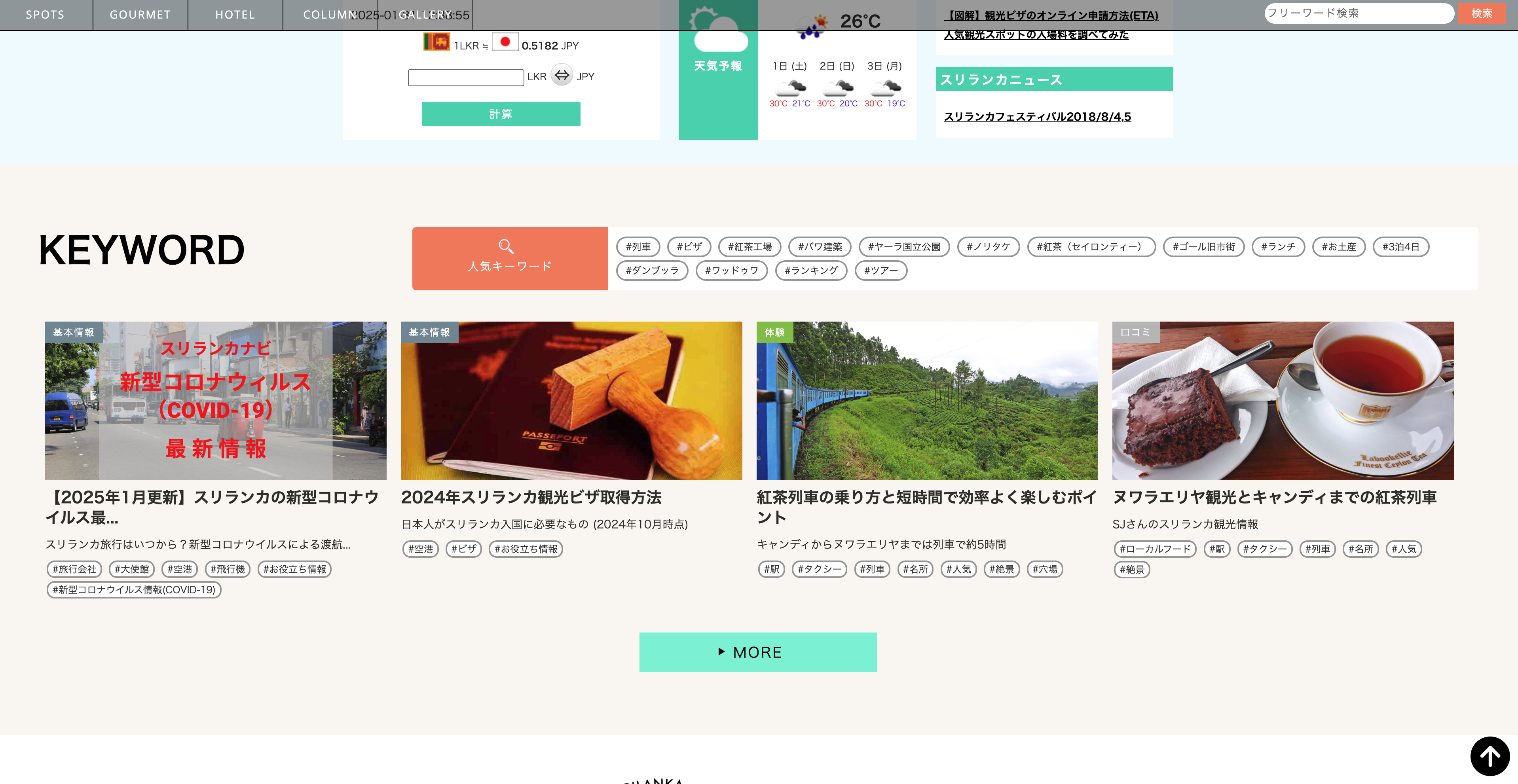Click the LKR-JPY swap arrows icon
Viewport: 1518px width, 784px height.
[562, 75]
